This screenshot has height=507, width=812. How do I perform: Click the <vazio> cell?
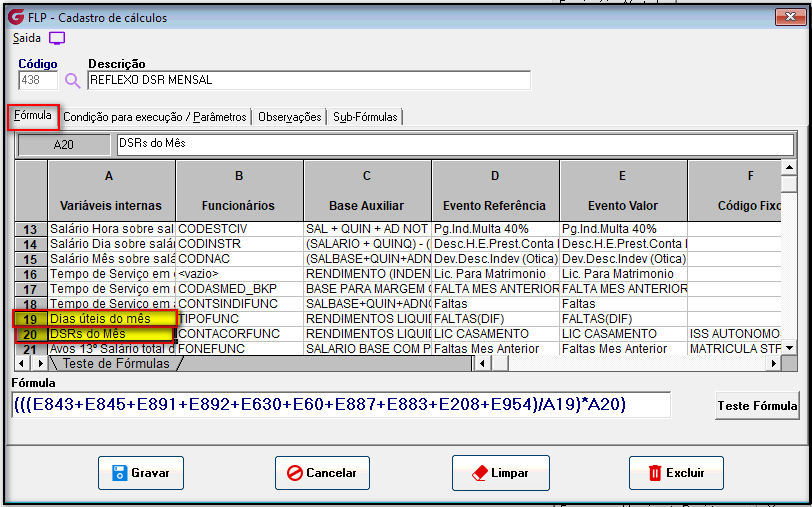239,274
